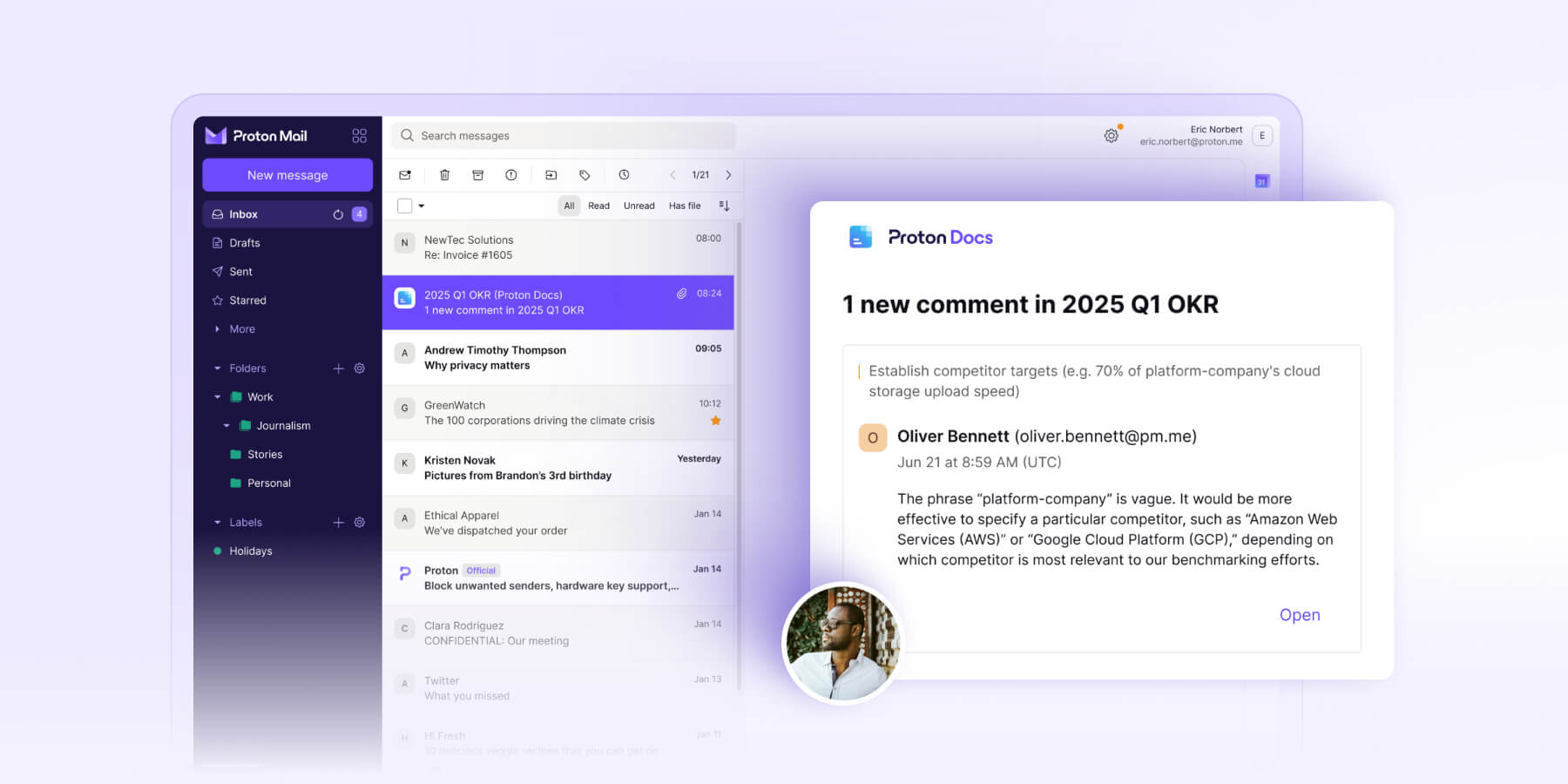Refresh the Inbox

(340, 213)
